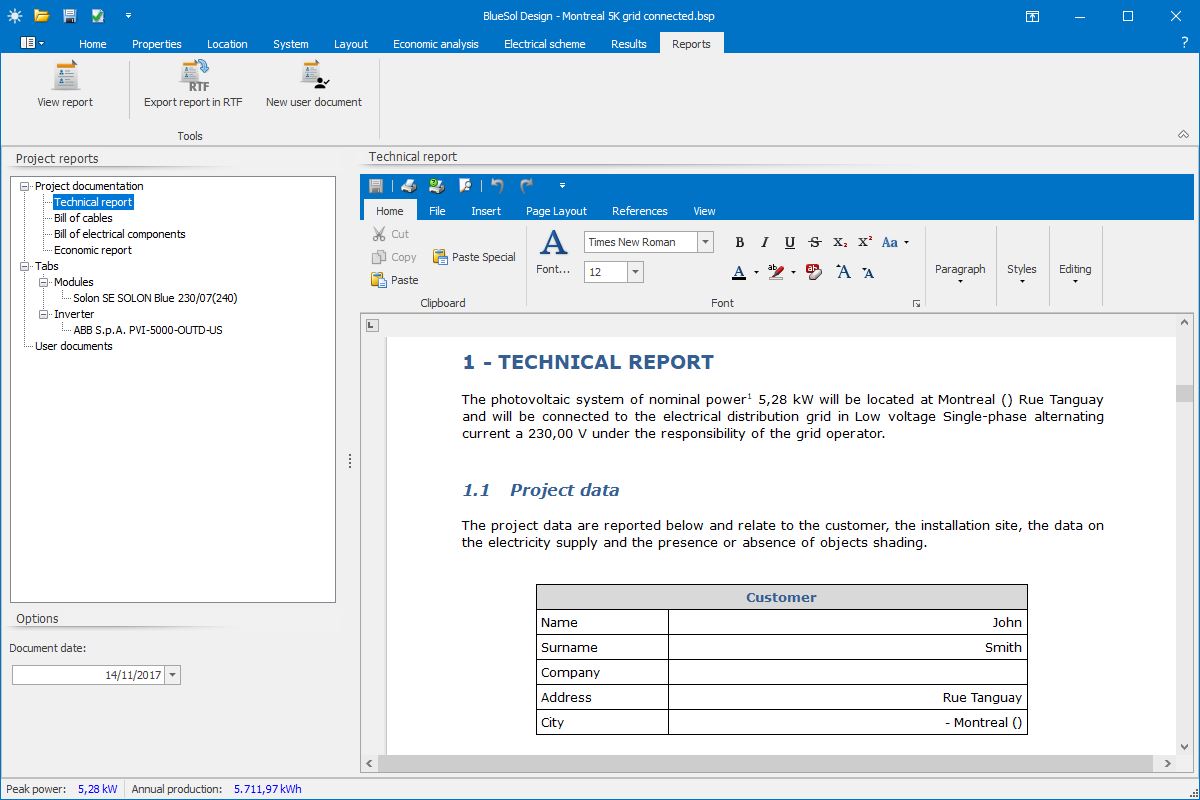Image resolution: width=1200 pixels, height=800 pixels.
Task: Open the Results tab
Action: [x=628, y=44]
